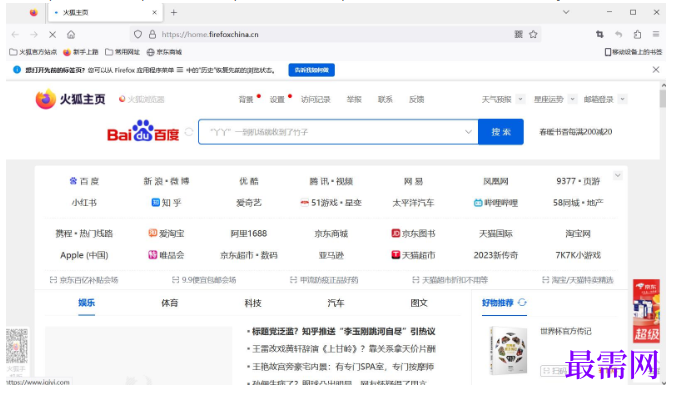Switch search engine with refresh icon

click(189, 132)
